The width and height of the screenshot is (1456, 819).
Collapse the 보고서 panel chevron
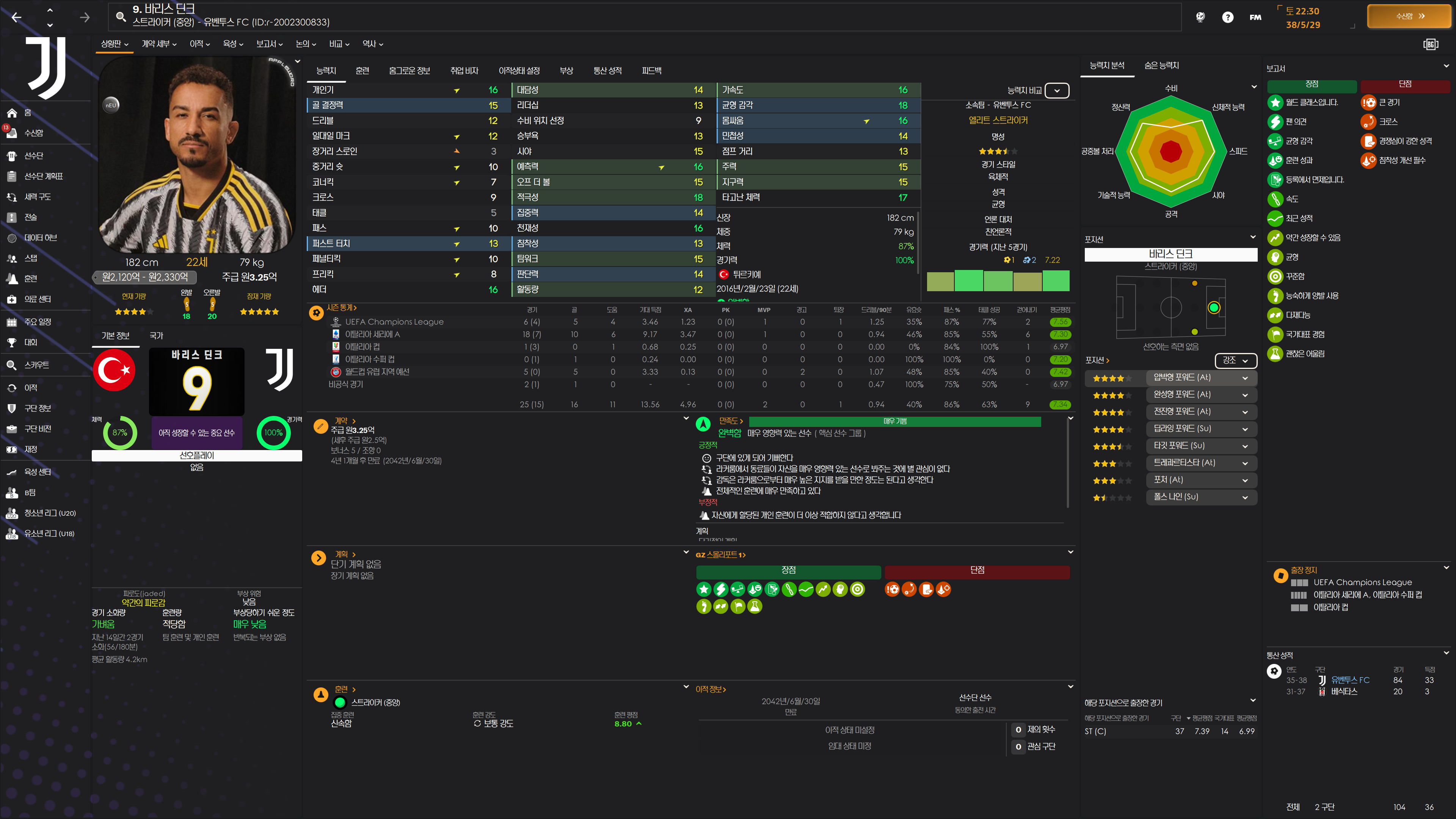pyautogui.click(x=1446, y=67)
